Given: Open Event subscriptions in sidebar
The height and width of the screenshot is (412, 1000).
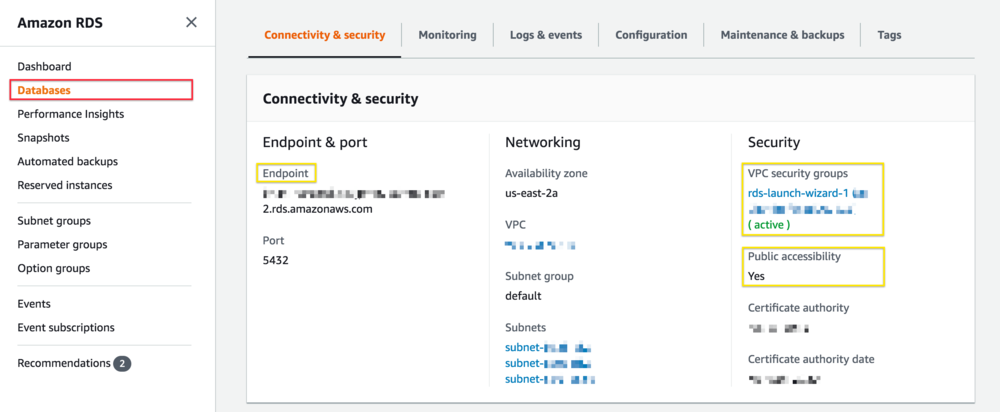Looking at the screenshot, I should 66,327.
